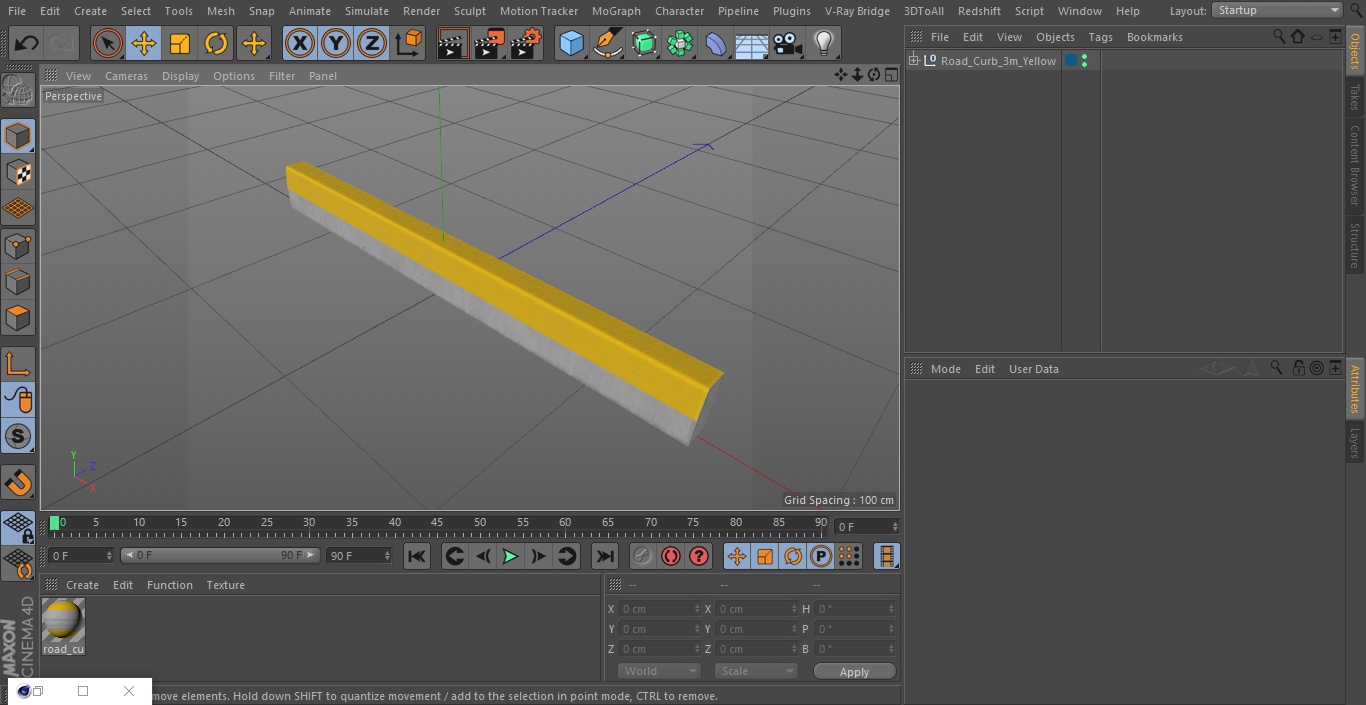Click Render View clapperboard icon
1366x705 pixels.
click(453, 44)
